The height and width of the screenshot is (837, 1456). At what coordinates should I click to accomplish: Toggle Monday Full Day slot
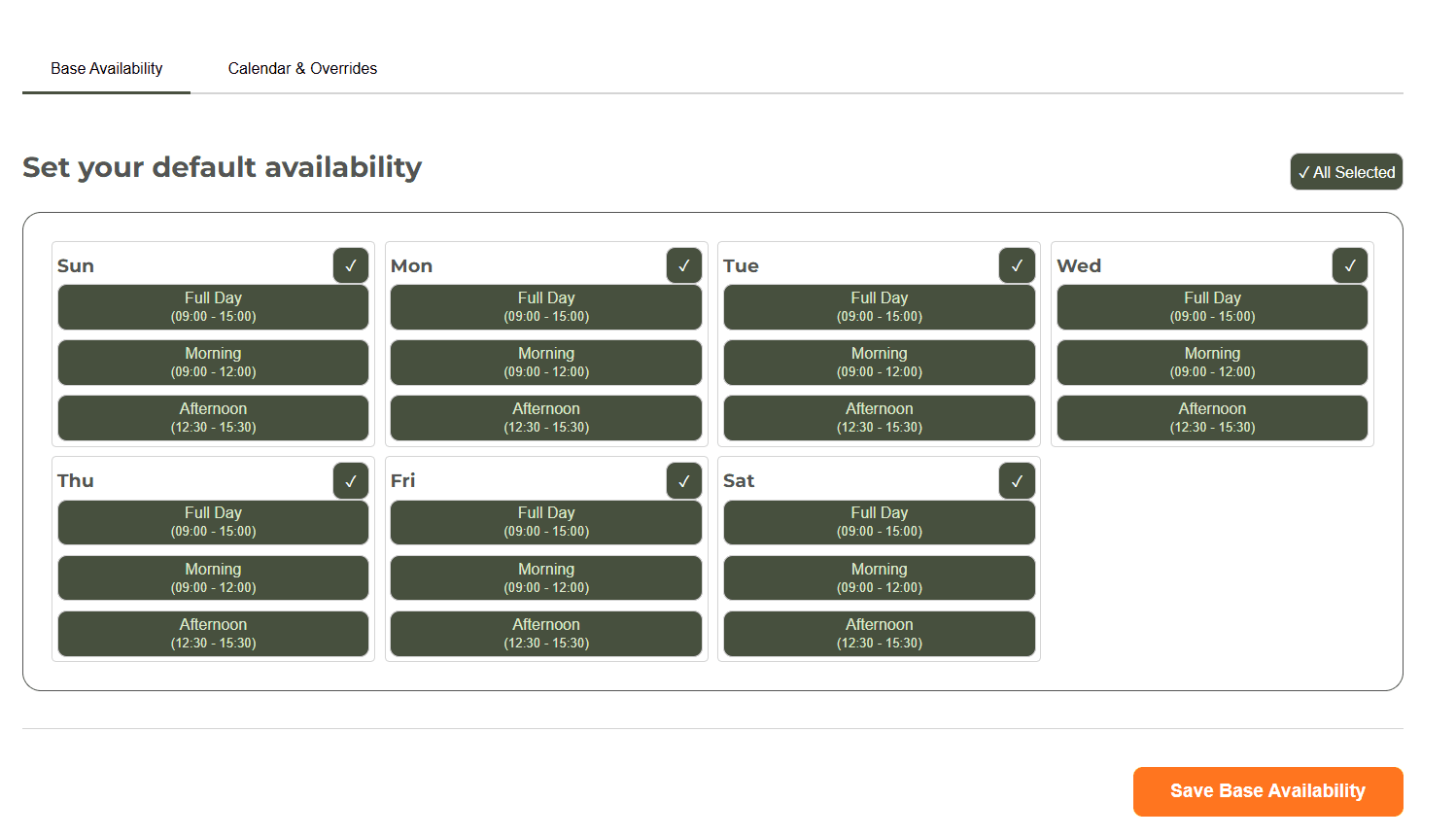(x=546, y=307)
